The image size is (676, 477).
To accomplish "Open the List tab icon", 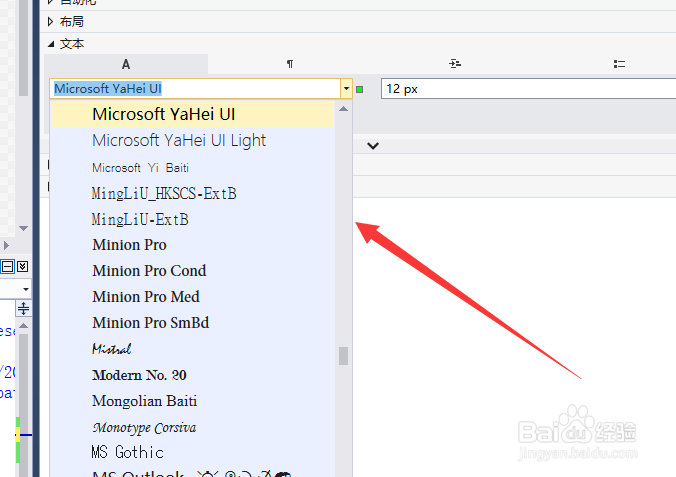I will [x=619, y=64].
